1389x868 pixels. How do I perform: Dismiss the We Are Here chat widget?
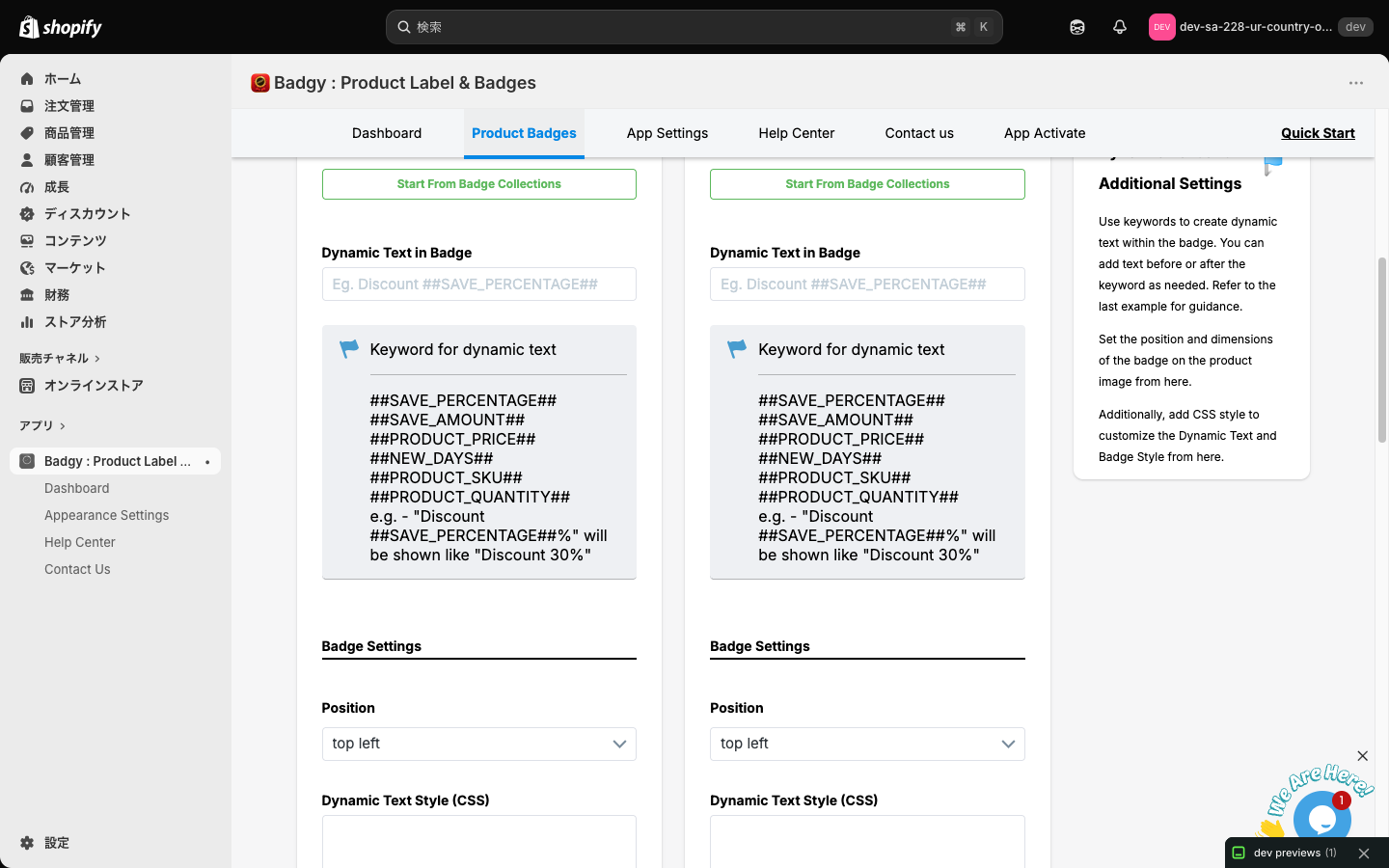(1362, 756)
